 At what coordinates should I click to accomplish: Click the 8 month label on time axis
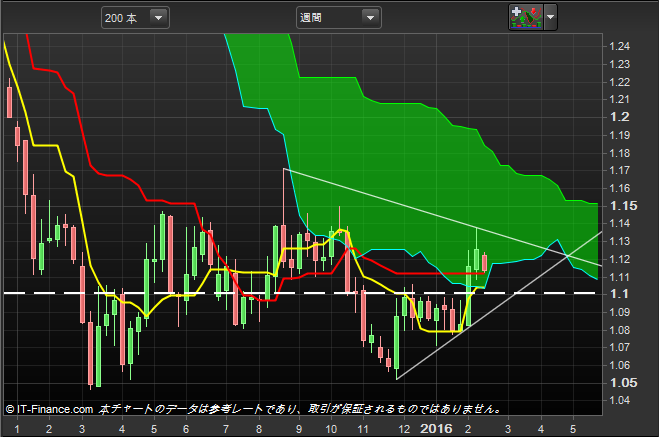258,429
